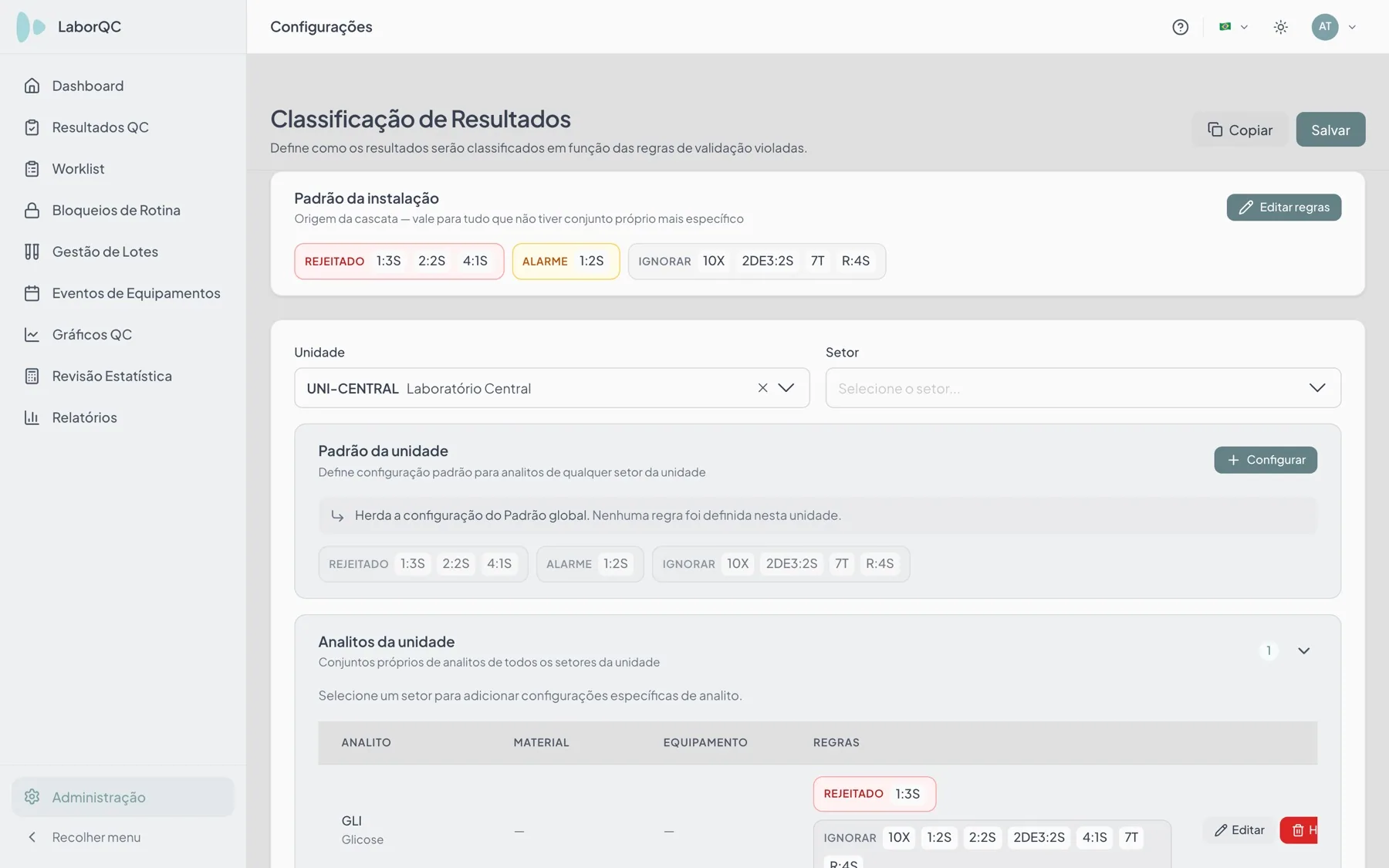Click the Revisão Estatística calculator icon
Screen dimensions: 1389x868
click(x=32, y=377)
